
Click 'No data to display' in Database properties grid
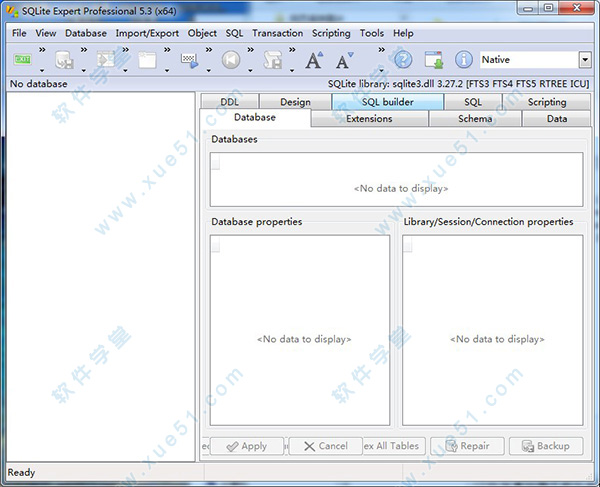[x=304, y=339]
